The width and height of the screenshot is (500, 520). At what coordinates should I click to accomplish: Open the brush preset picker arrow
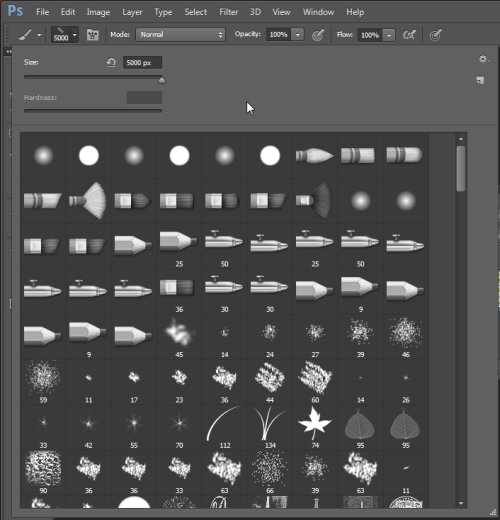tap(75, 35)
